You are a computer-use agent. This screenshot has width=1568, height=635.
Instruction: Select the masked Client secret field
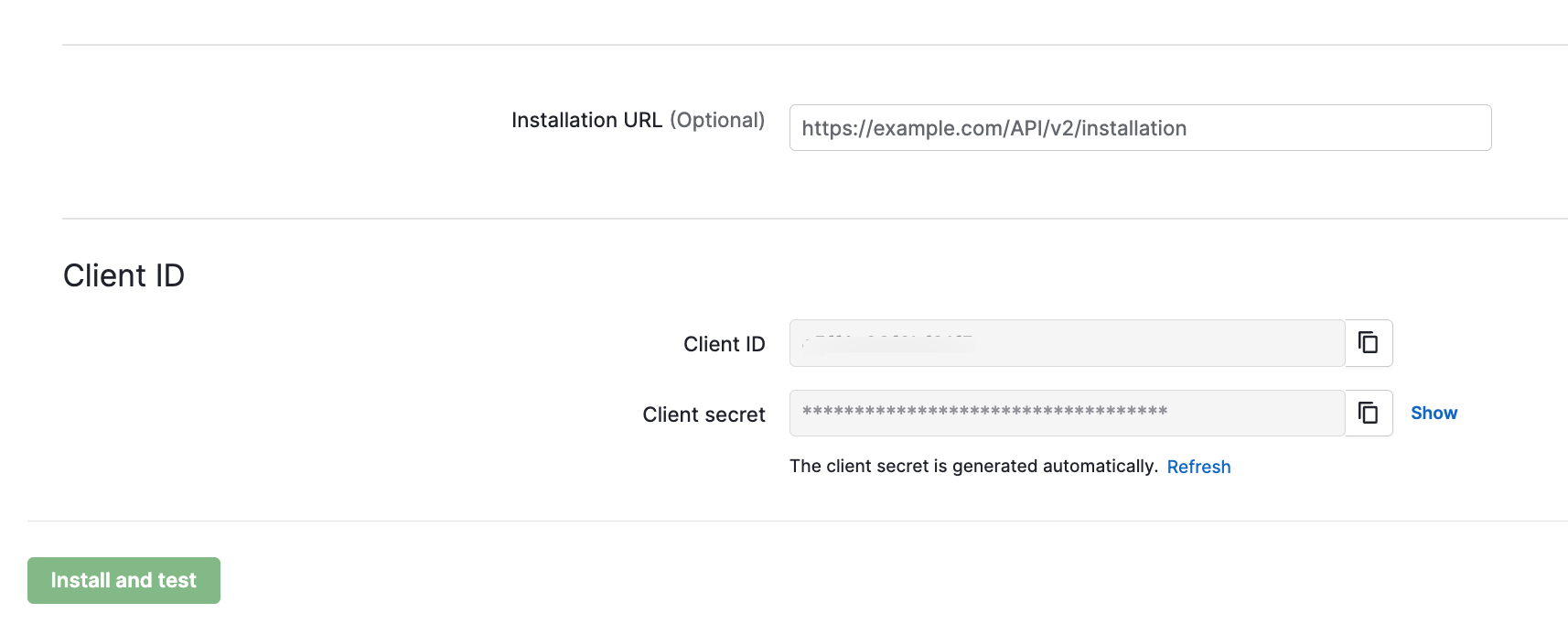pyautogui.click(x=1067, y=414)
